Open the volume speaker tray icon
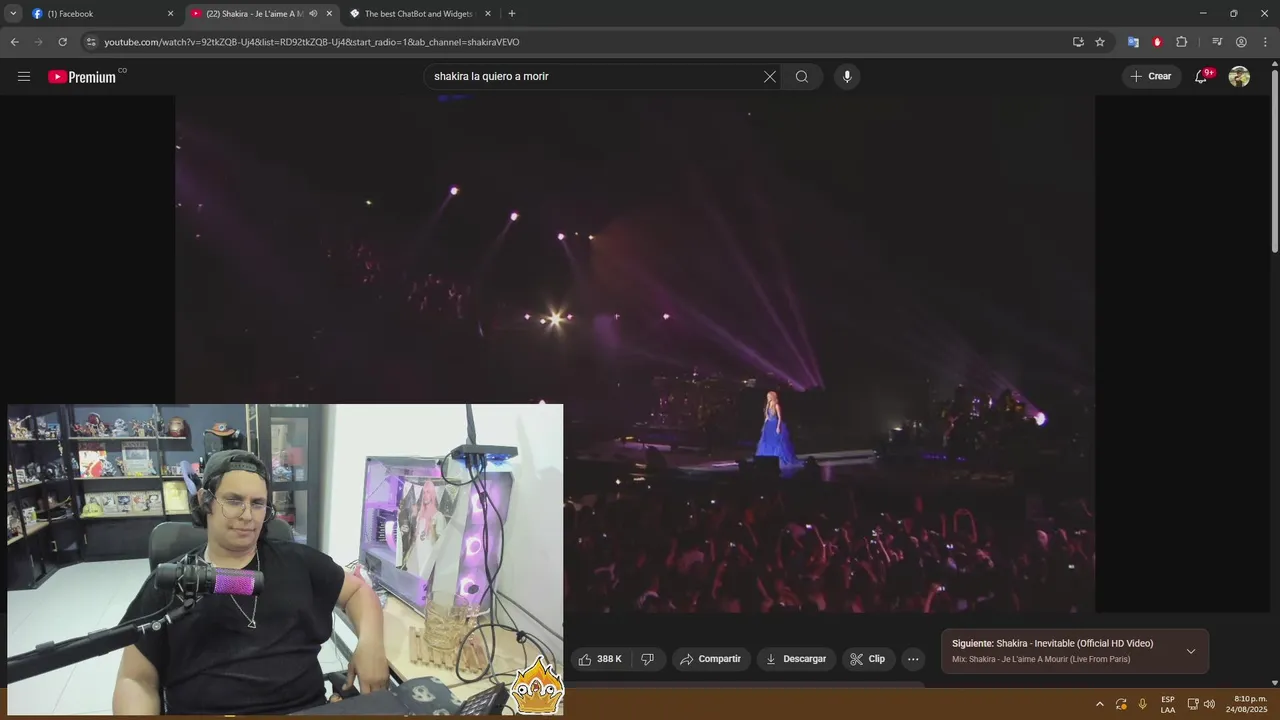The width and height of the screenshot is (1280, 720). [1209, 704]
